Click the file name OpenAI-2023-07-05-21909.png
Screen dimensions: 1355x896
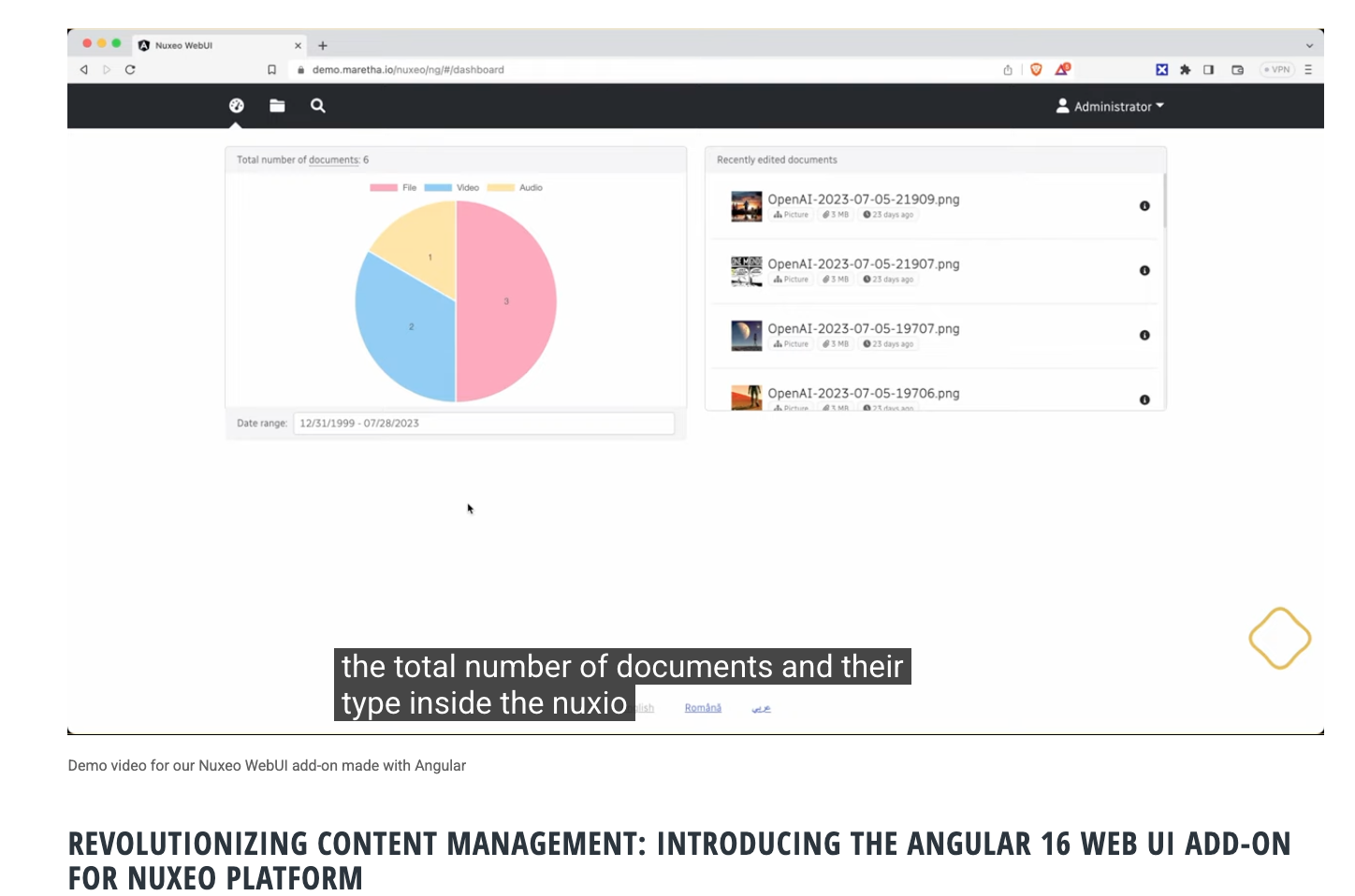coord(864,199)
